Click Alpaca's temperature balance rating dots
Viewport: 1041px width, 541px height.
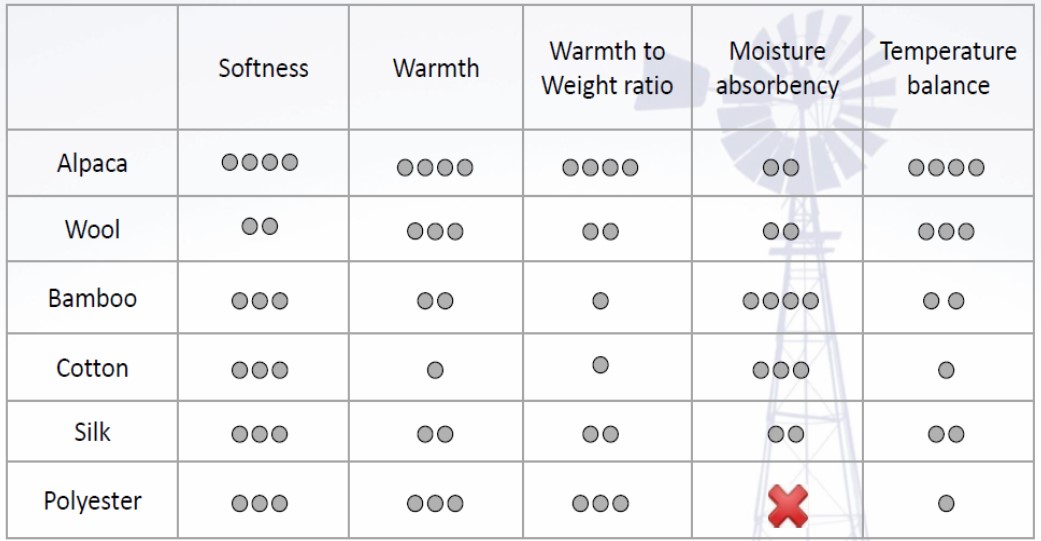(946, 168)
